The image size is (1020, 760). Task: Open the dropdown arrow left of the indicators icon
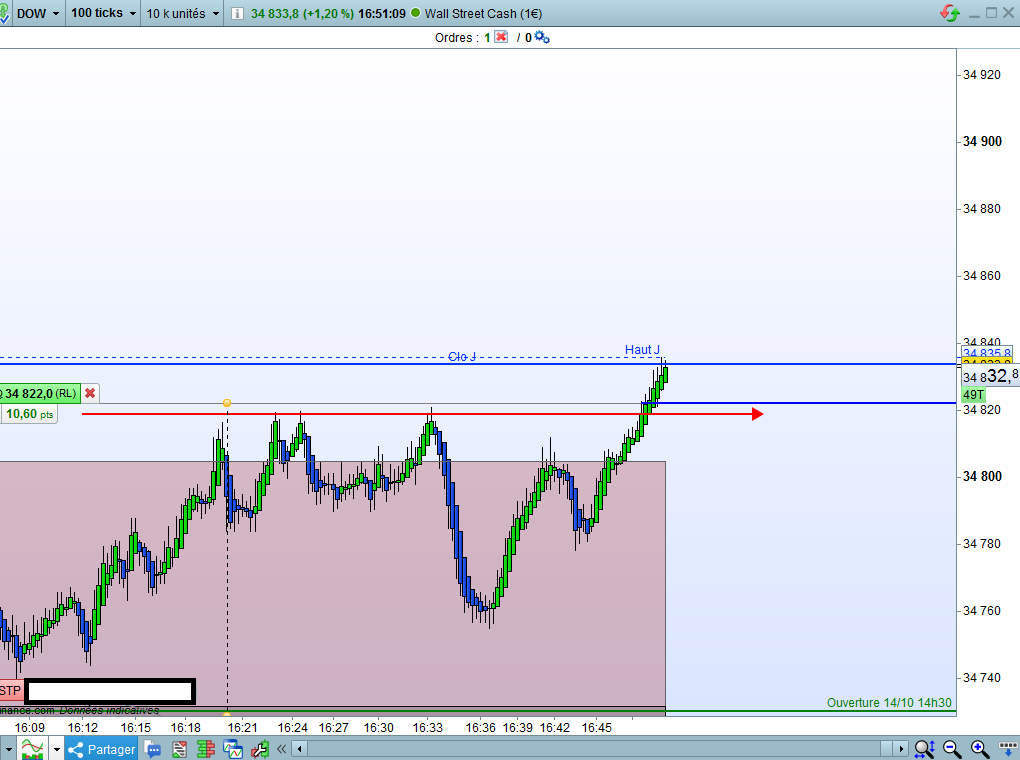click(8, 749)
